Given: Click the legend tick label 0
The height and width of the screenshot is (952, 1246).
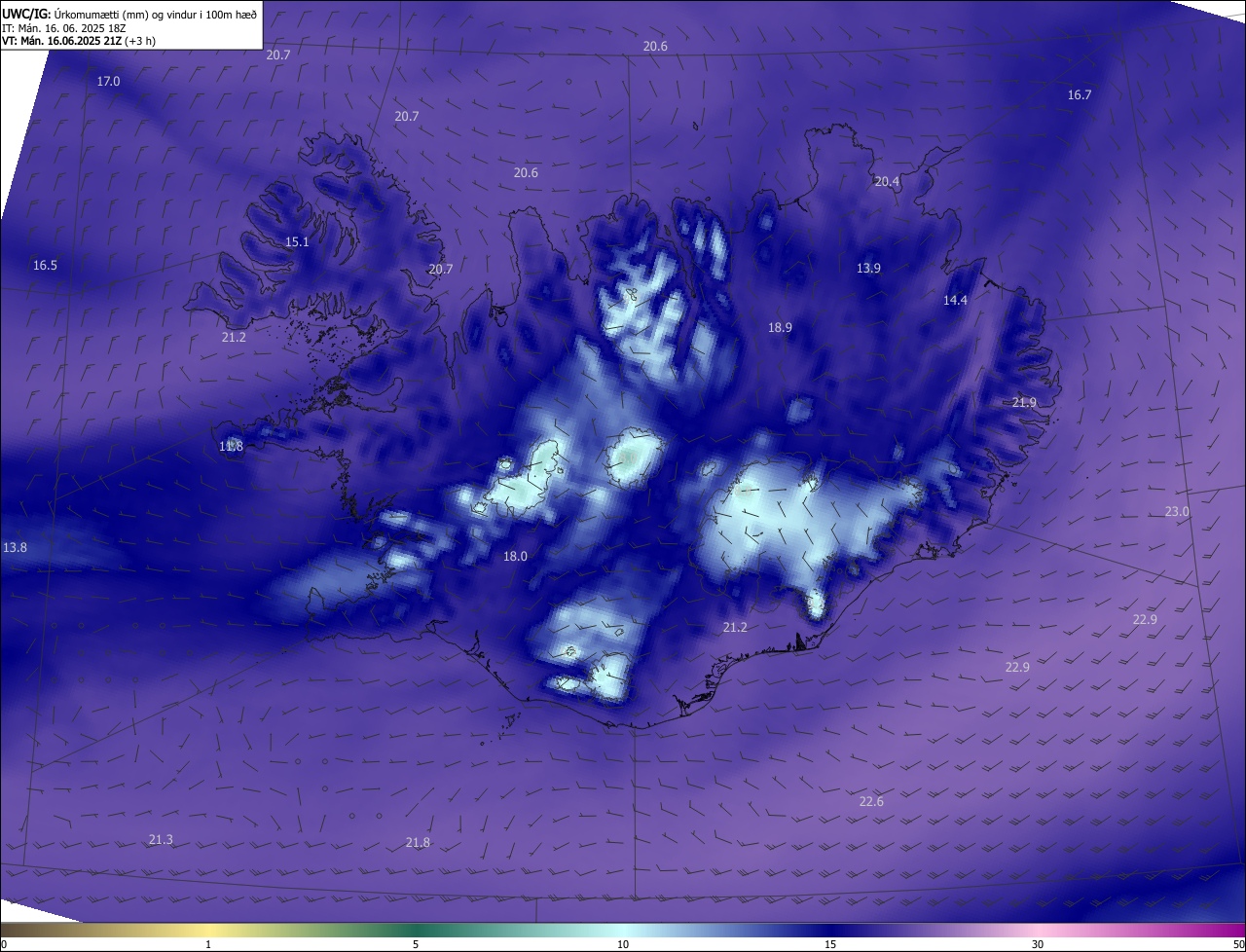Looking at the screenshot, I should click(x=4, y=944).
